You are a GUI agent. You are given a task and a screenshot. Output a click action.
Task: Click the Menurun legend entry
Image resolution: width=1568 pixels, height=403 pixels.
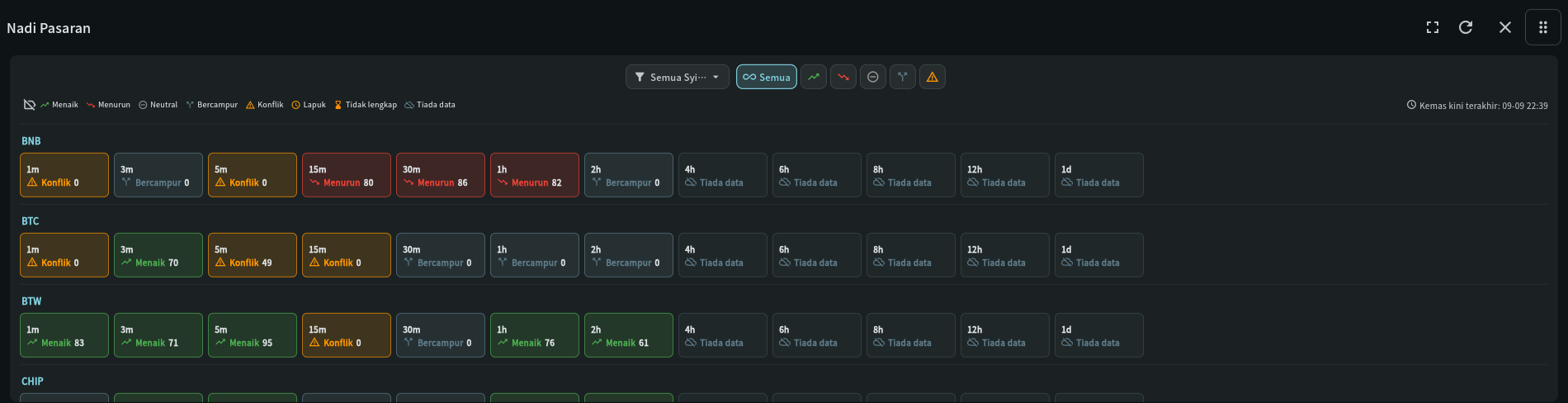click(108, 105)
